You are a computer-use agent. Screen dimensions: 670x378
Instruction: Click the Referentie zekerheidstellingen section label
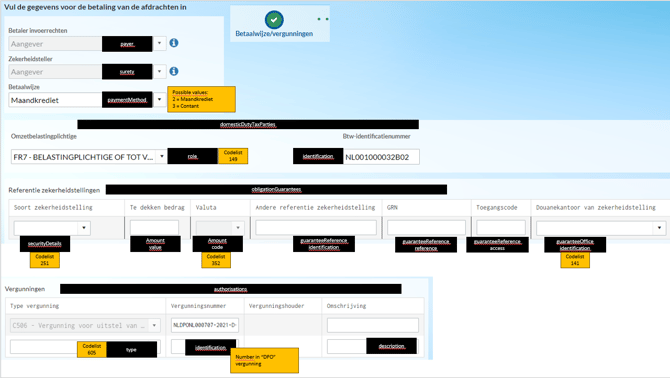54,190
